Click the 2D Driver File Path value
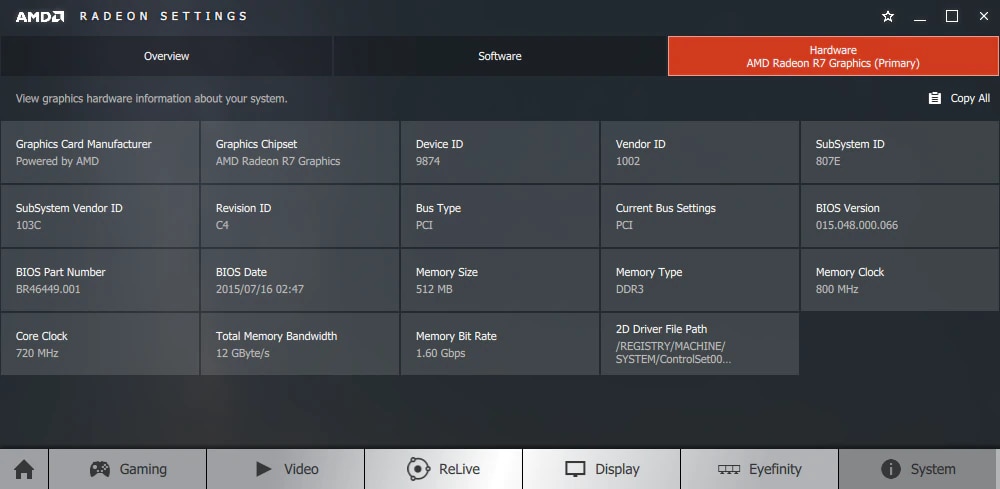Screen dimensions: 1000x489 (x=673, y=353)
